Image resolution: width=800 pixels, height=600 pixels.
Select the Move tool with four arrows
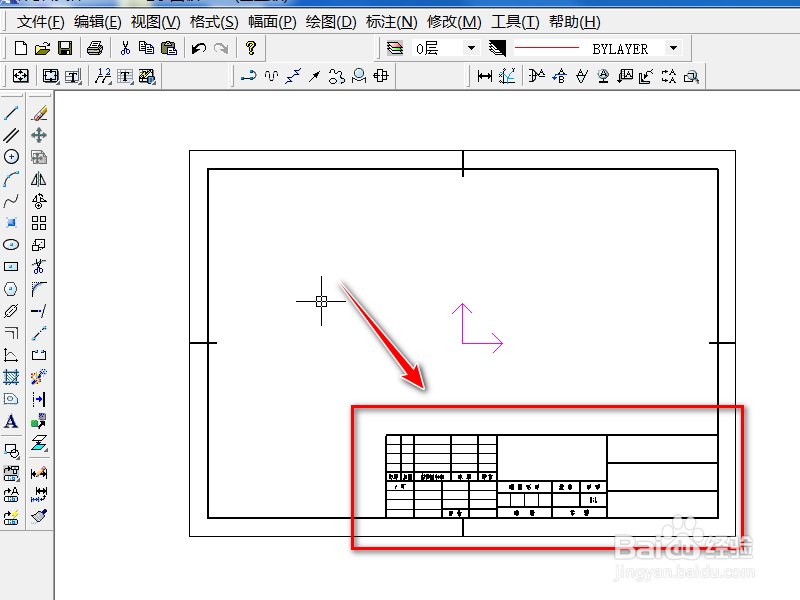coord(39,135)
